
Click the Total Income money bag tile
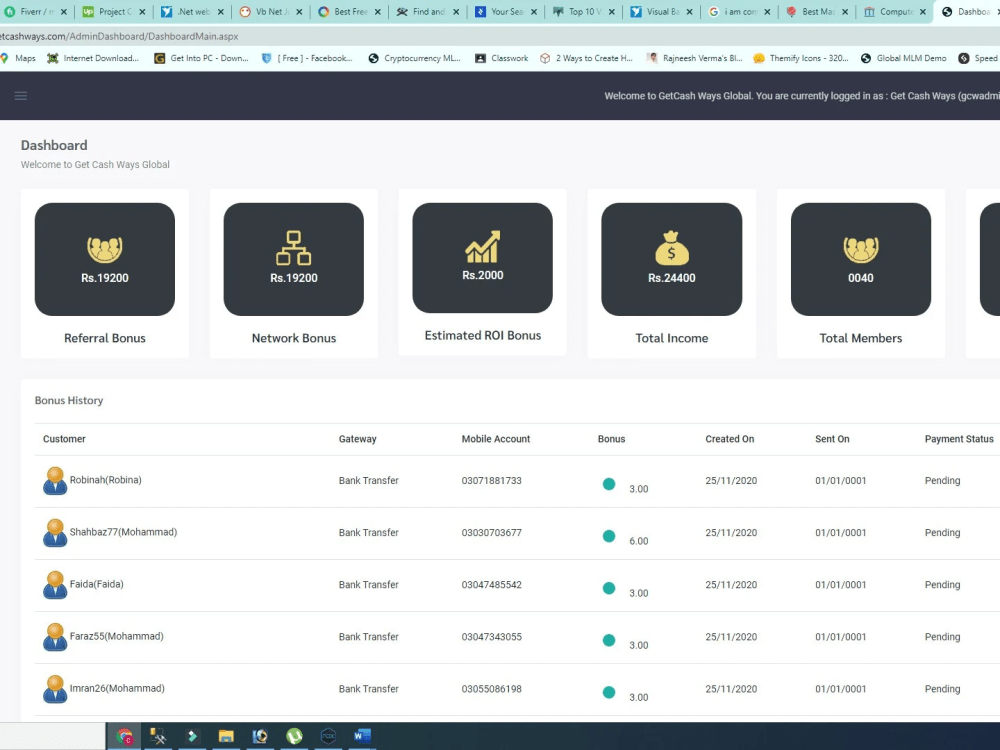[672, 259]
